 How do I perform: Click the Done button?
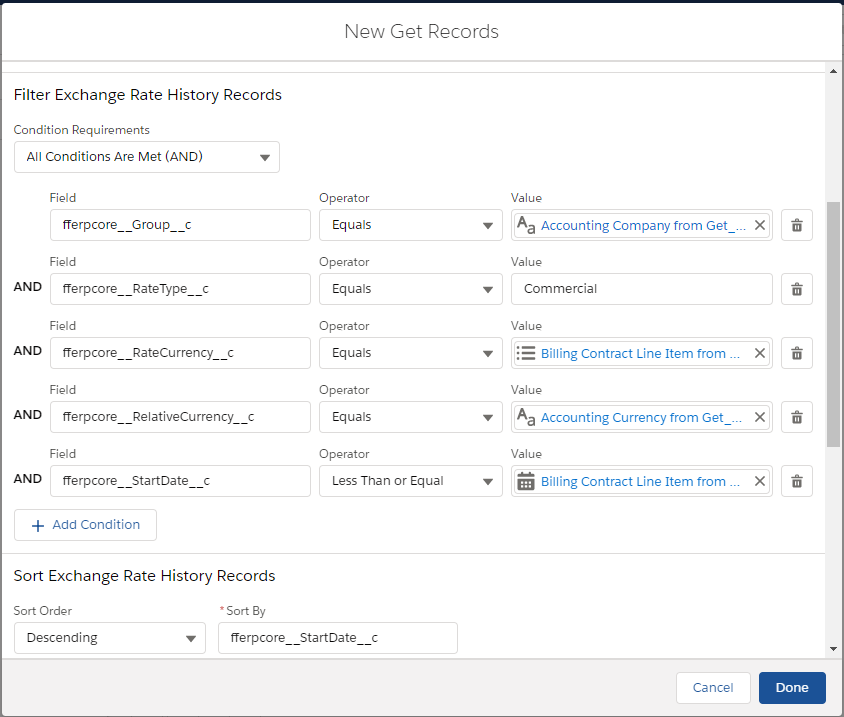point(791,688)
